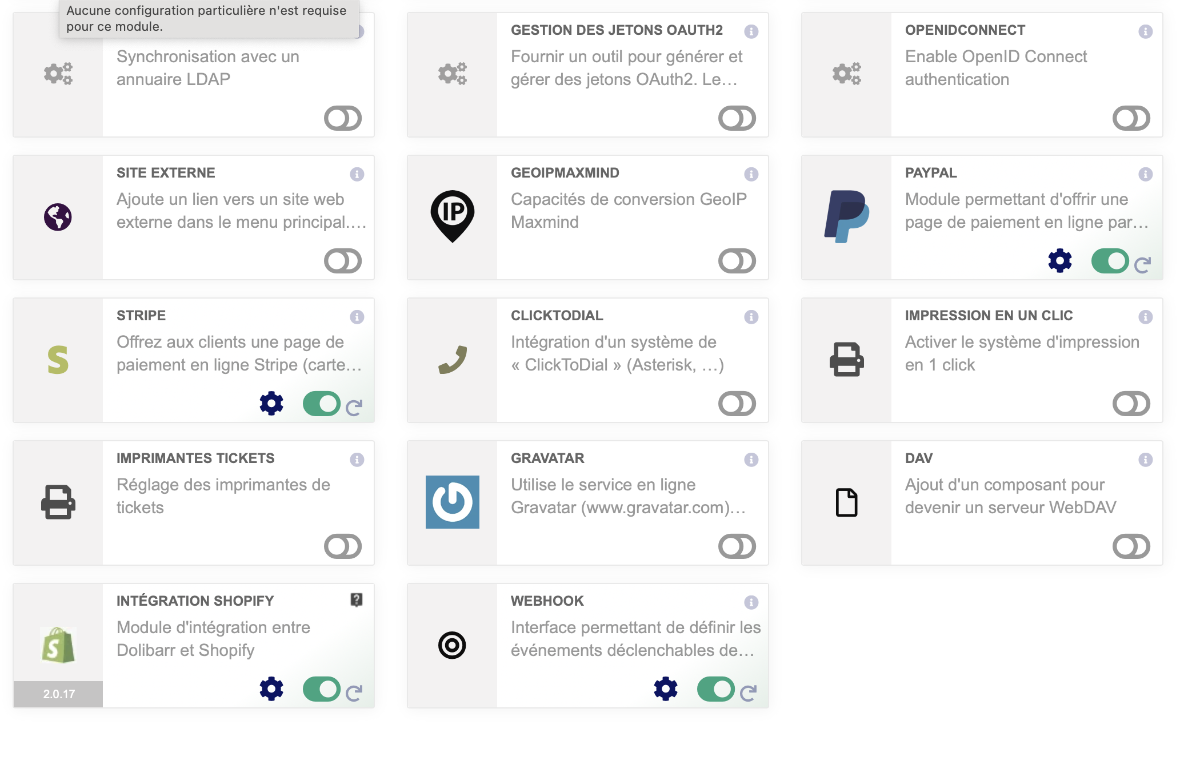Screen dimensions: 1200x757
Task: Open Shopify integration settings gear
Action: [x=271, y=688]
